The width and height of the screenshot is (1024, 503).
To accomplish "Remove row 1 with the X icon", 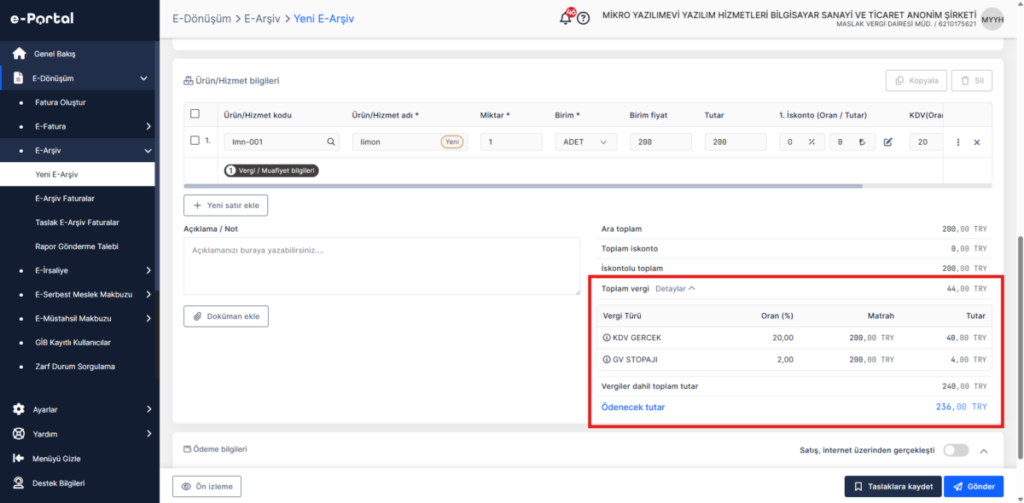I will 977,142.
